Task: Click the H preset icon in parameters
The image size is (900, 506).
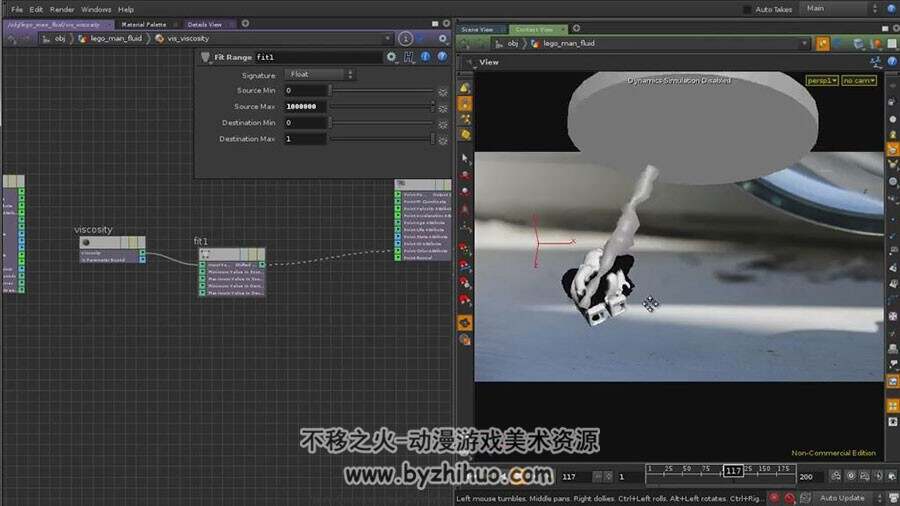Action: tap(409, 57)
